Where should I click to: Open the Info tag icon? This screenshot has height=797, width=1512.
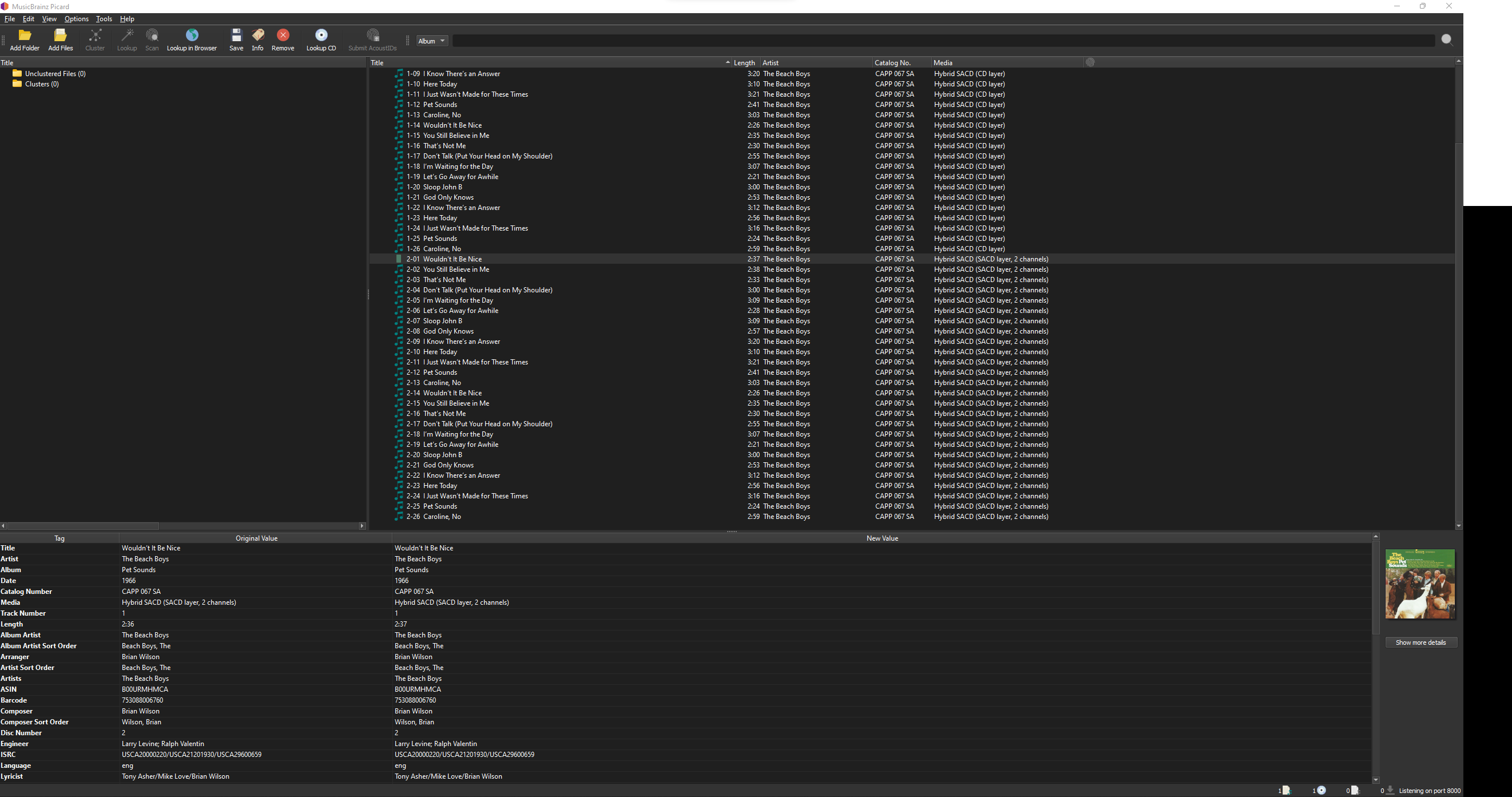(x=257, y=35)
